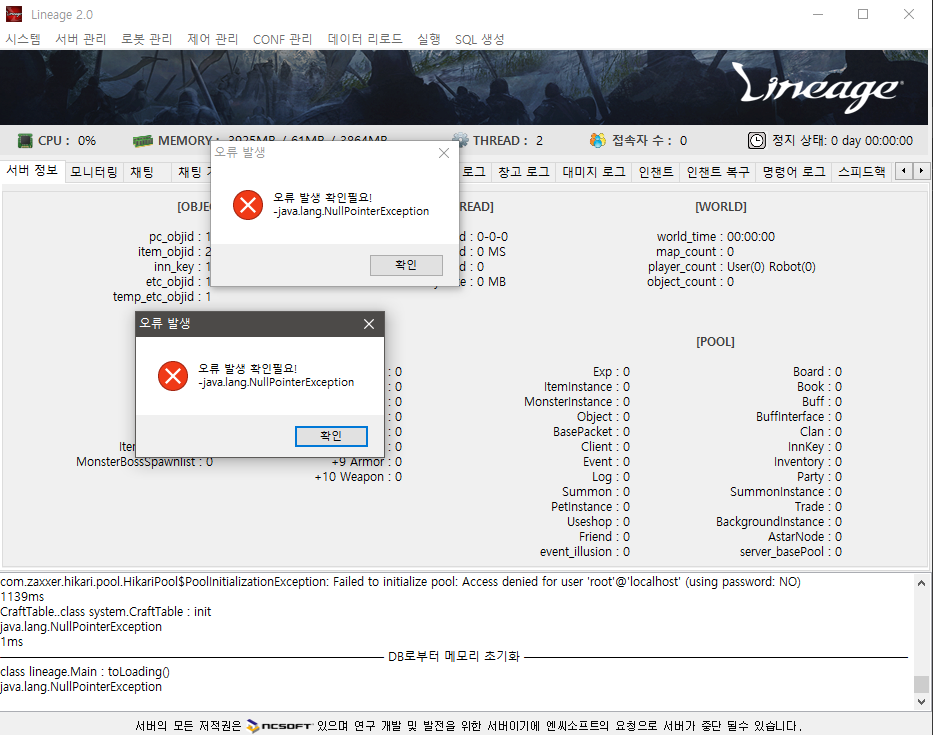Image resolution: width=933 pixels, height=735 pixels.
Task: Open the 제어 관리 menu
Action: click(x=212, y=39)
